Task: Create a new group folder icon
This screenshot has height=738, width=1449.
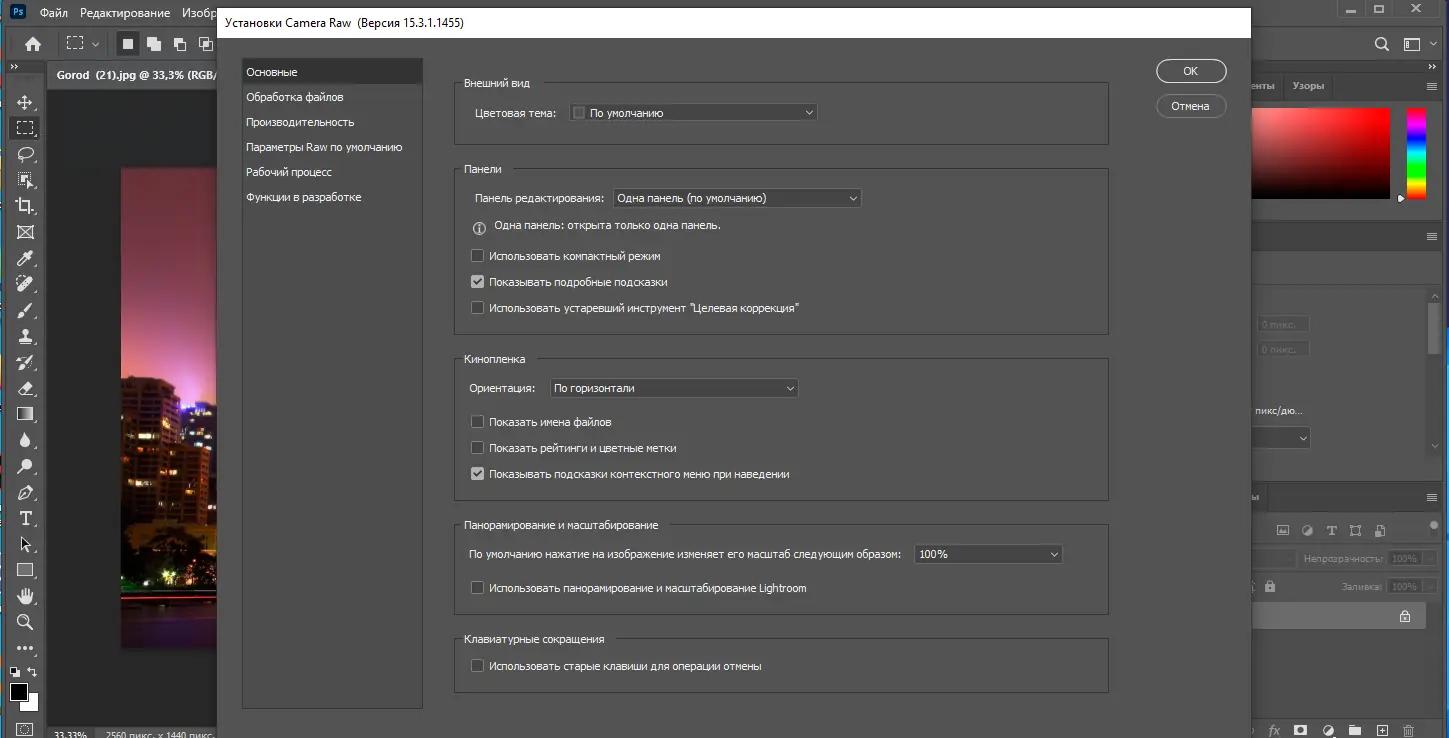Action: click(x=1354, y=731)
